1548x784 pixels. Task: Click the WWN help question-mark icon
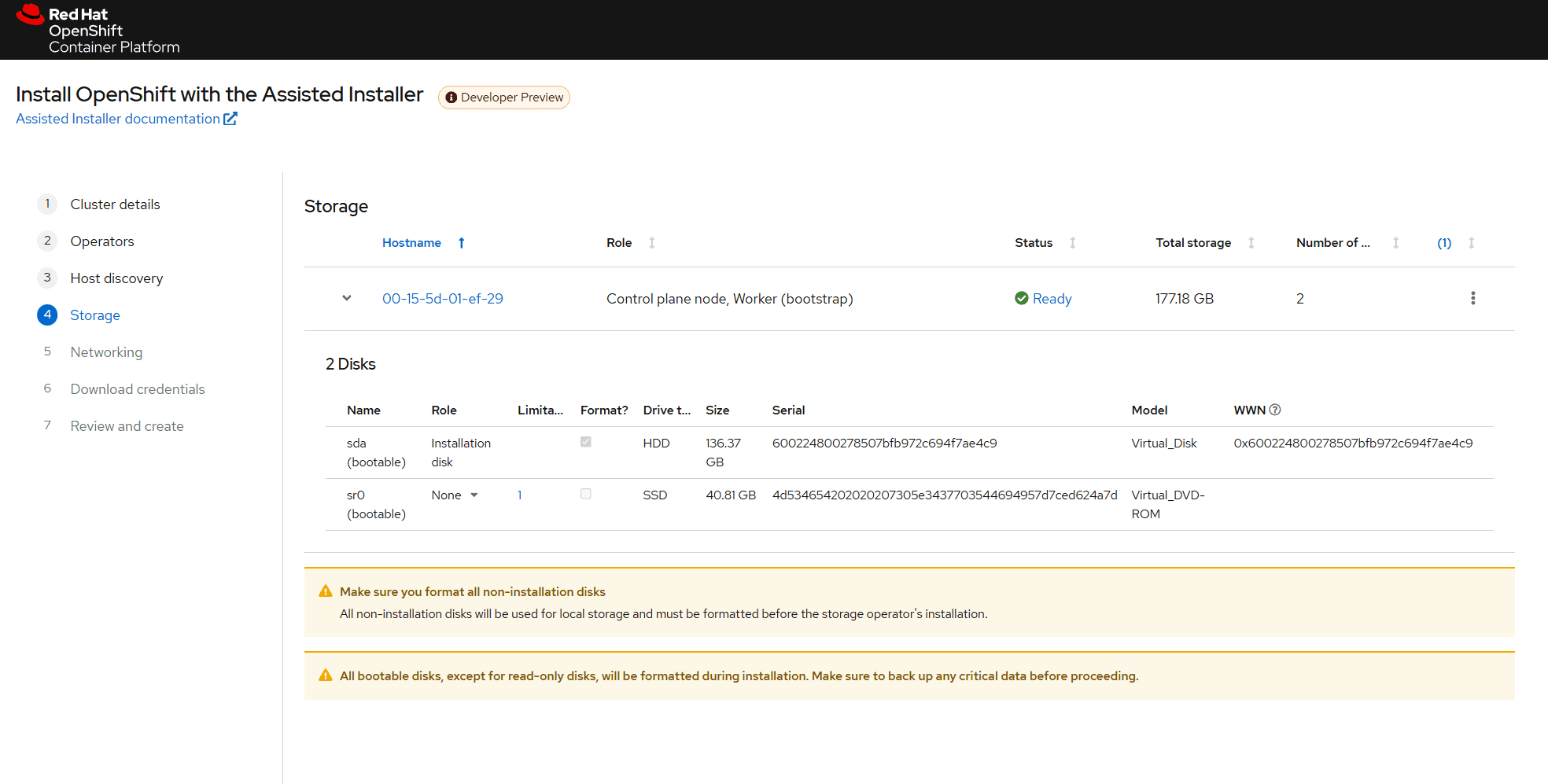click(x=1275, y=410)
